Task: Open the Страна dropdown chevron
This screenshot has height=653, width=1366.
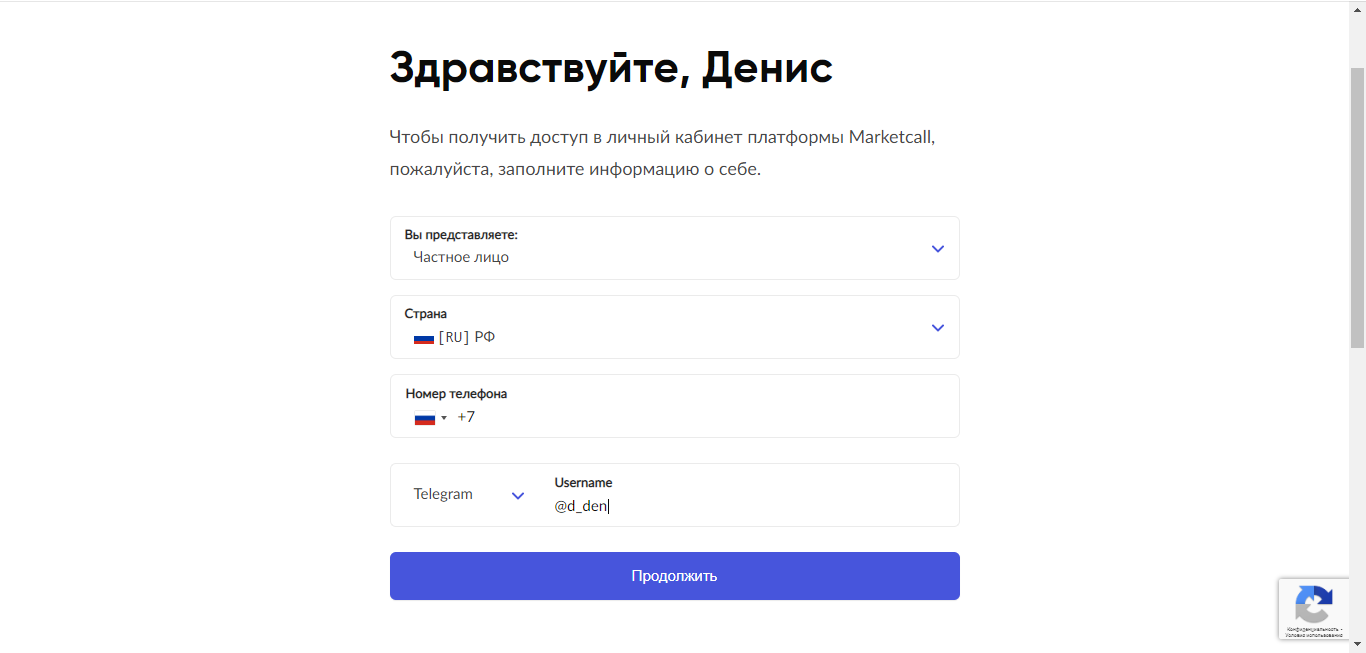Action: click(x=937, y=328)
